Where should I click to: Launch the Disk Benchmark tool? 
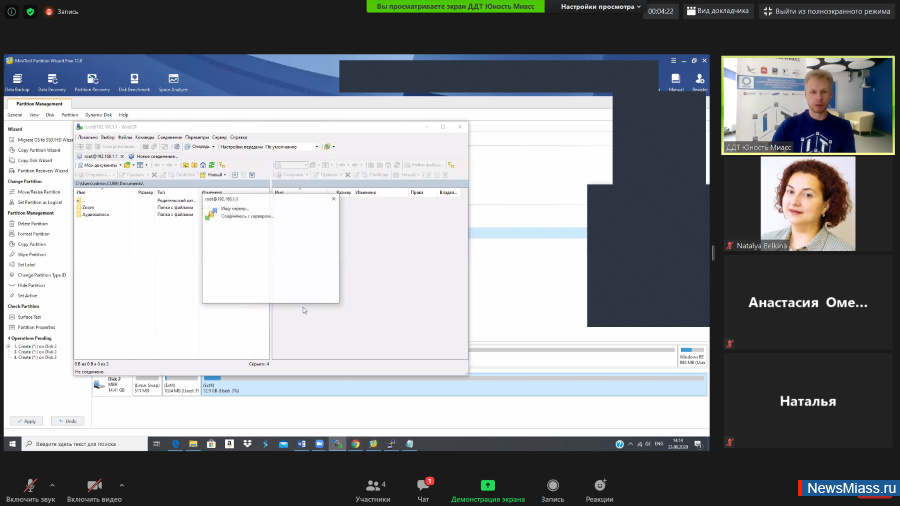pyautogui.click(x=134, y=82)
